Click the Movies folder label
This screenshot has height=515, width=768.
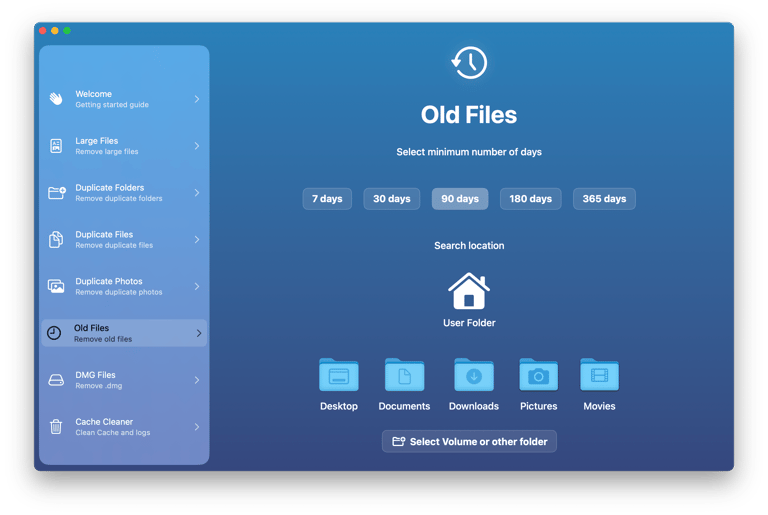tap(599, 406)
